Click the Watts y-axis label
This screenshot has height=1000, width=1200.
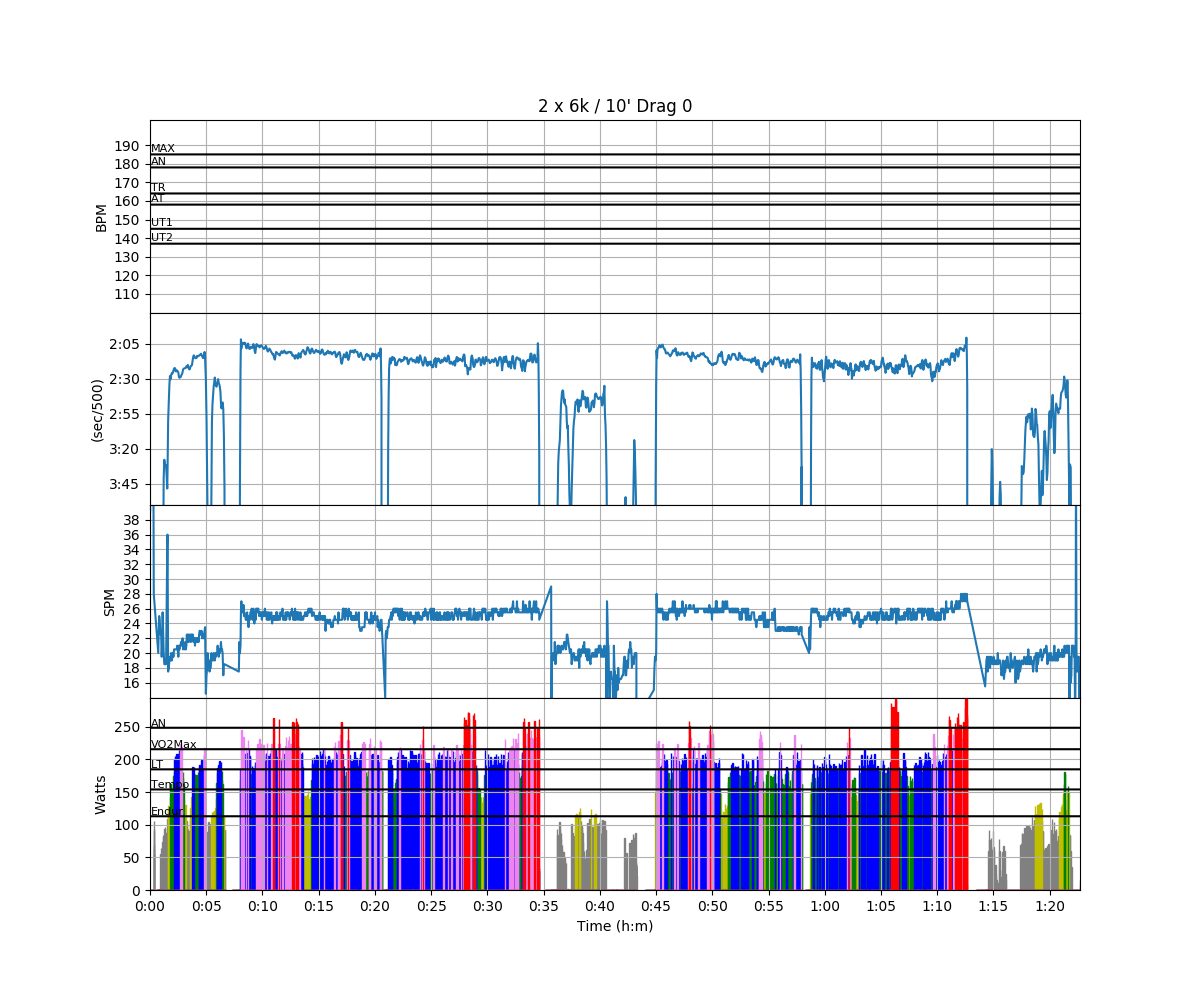(101, 794)
